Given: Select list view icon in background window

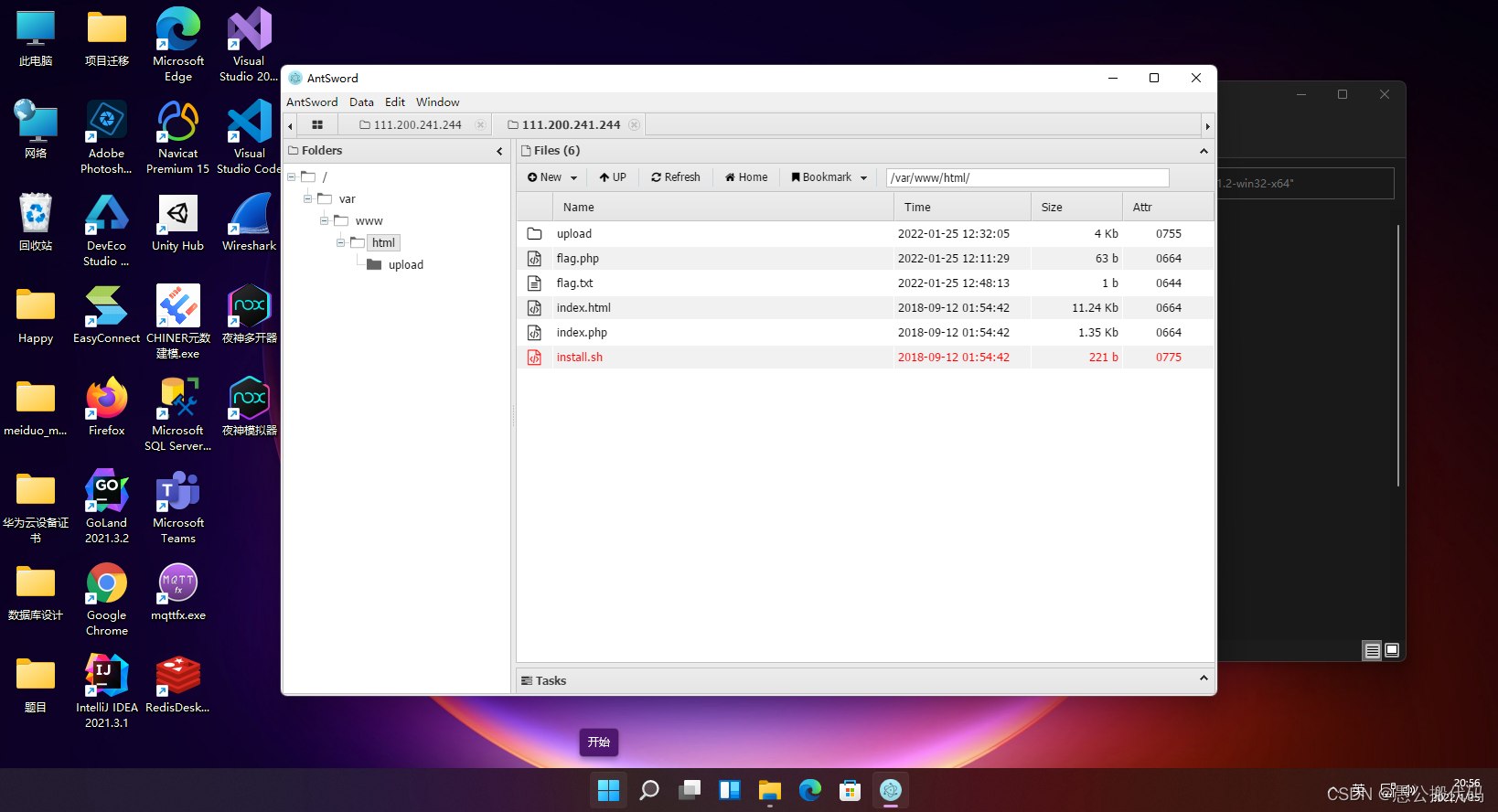Looking at the screenshot, I should coord(1372,650).
